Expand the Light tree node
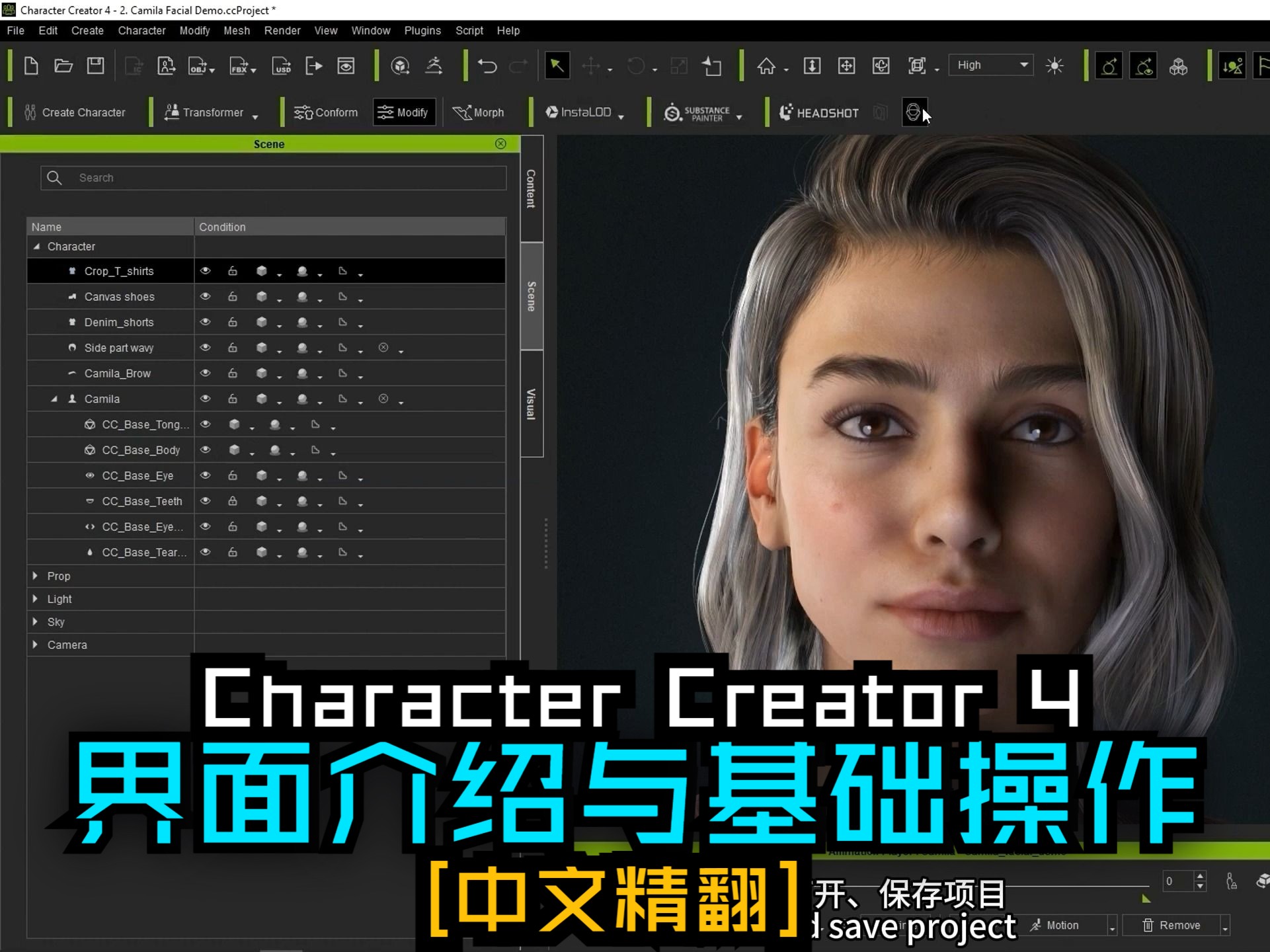Image resolution: width=1270 pixels, height=952 pixels. pos(35,598)
